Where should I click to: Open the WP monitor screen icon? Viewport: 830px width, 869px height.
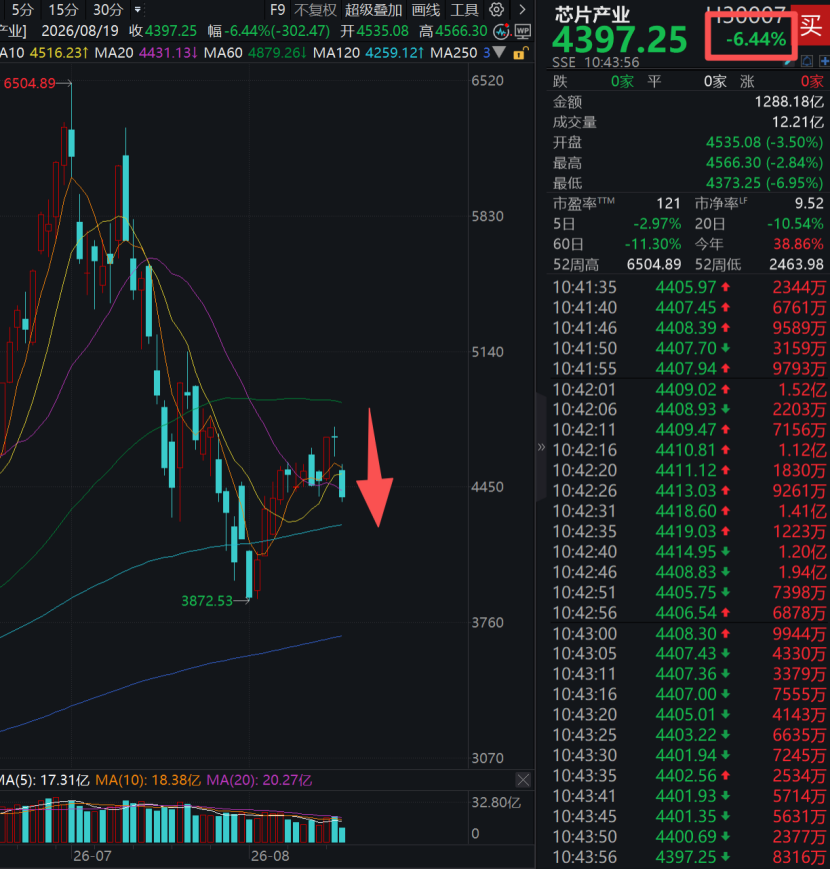click(x=522, y=32)
